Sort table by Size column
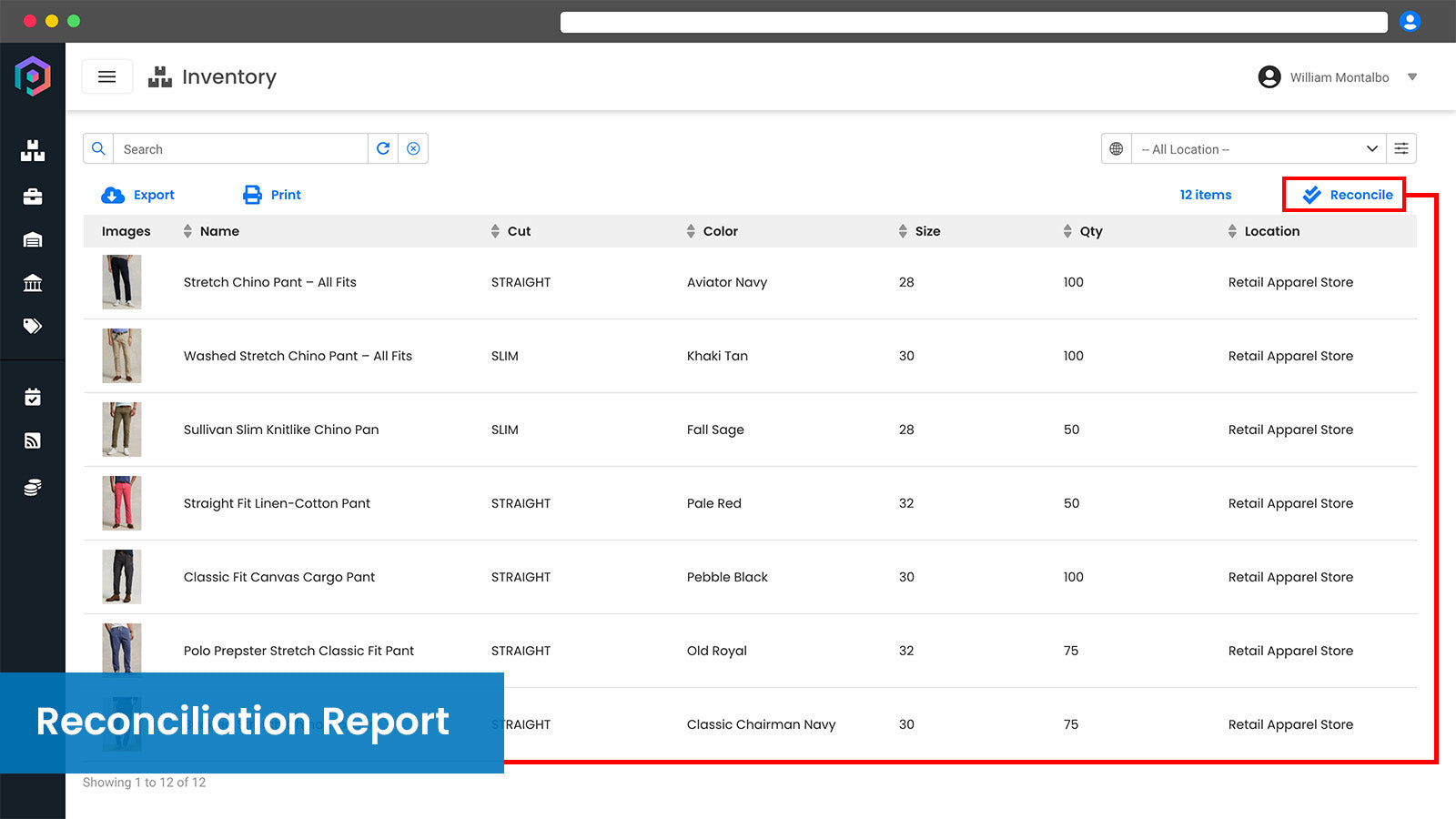 919,231
